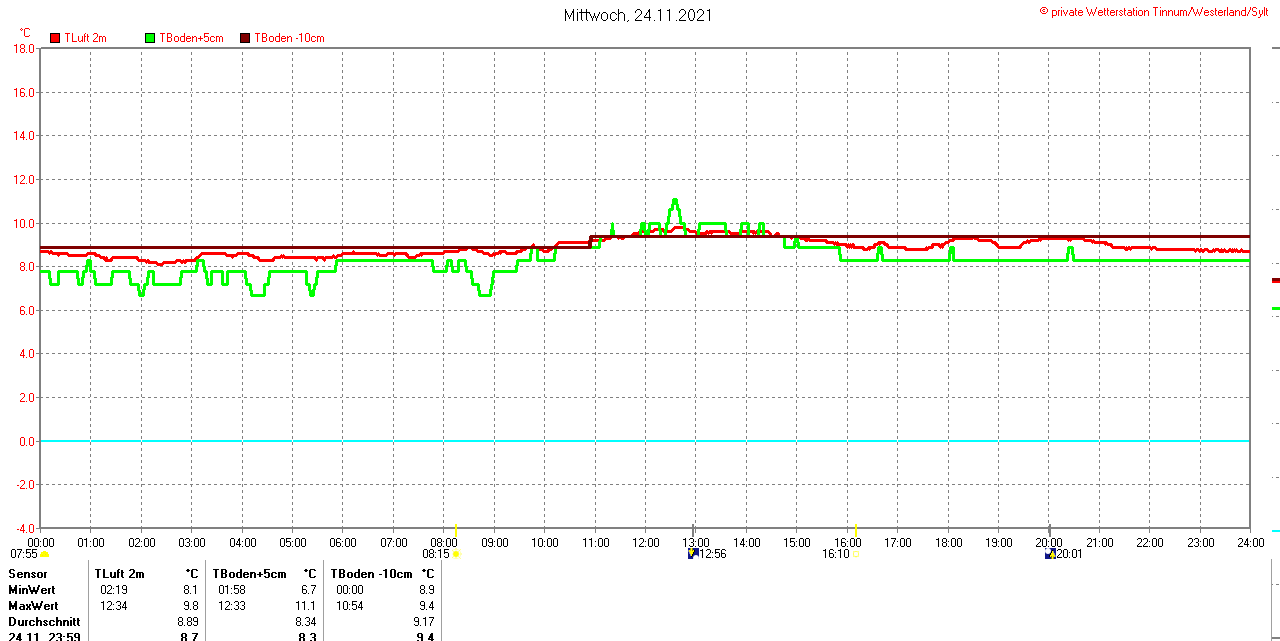Click the TBoden+5cm column header in table
Viewport: 1280px width, 641px height.
click(x=249, y=574)
